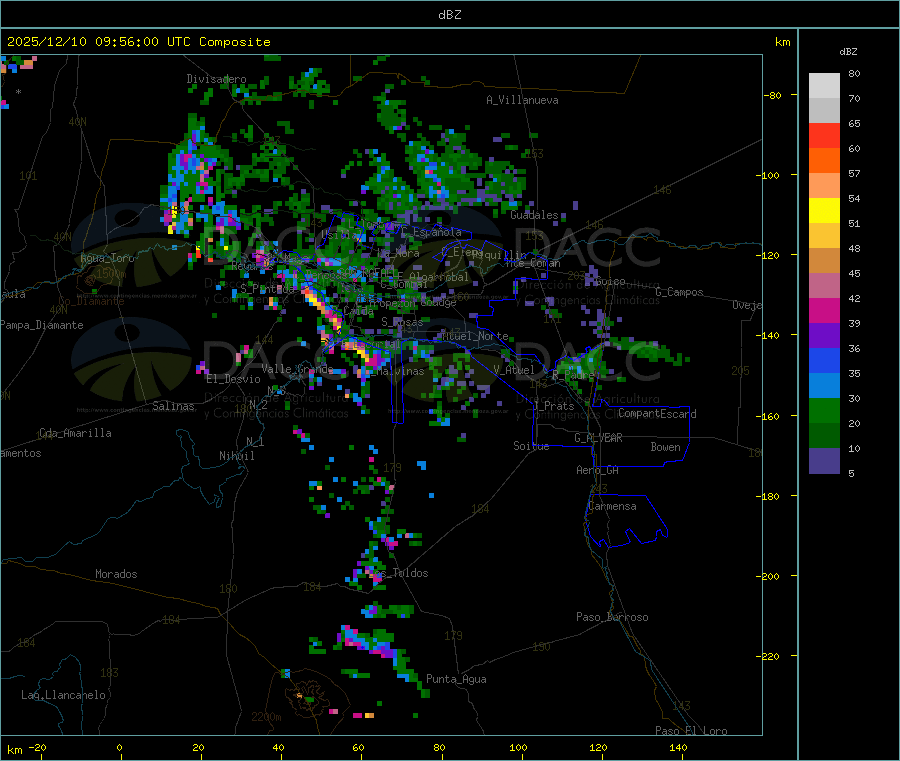Click the Malvinas label
The image size is (900, 761).
click(401, 371)
